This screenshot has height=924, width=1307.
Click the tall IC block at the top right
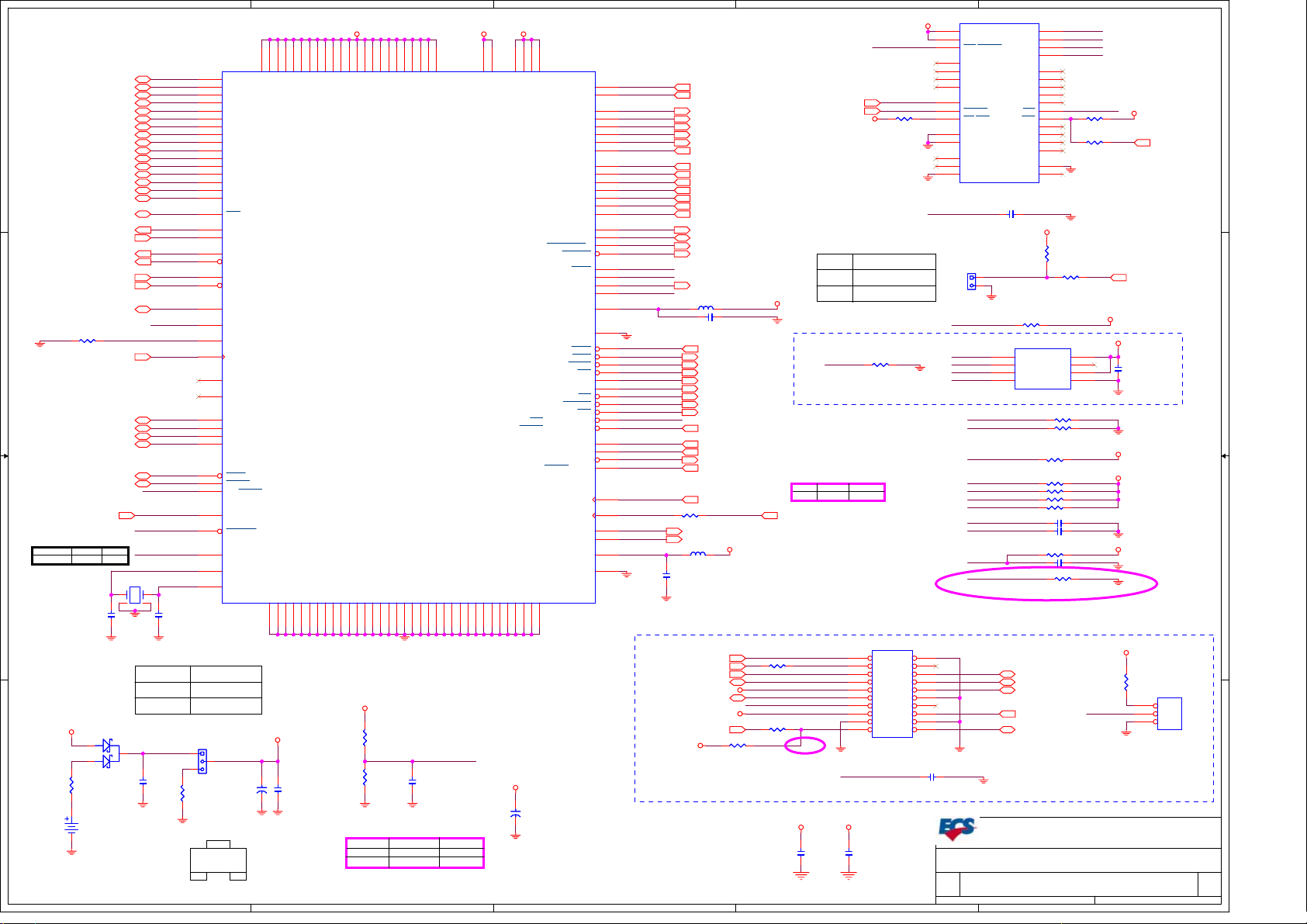[x=999, y=103]
